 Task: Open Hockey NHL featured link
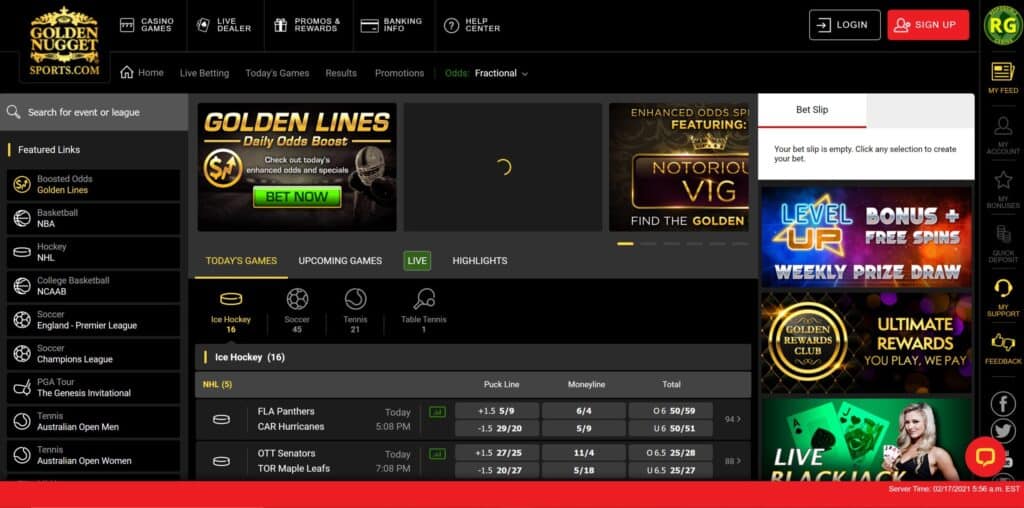pos(93,253)
